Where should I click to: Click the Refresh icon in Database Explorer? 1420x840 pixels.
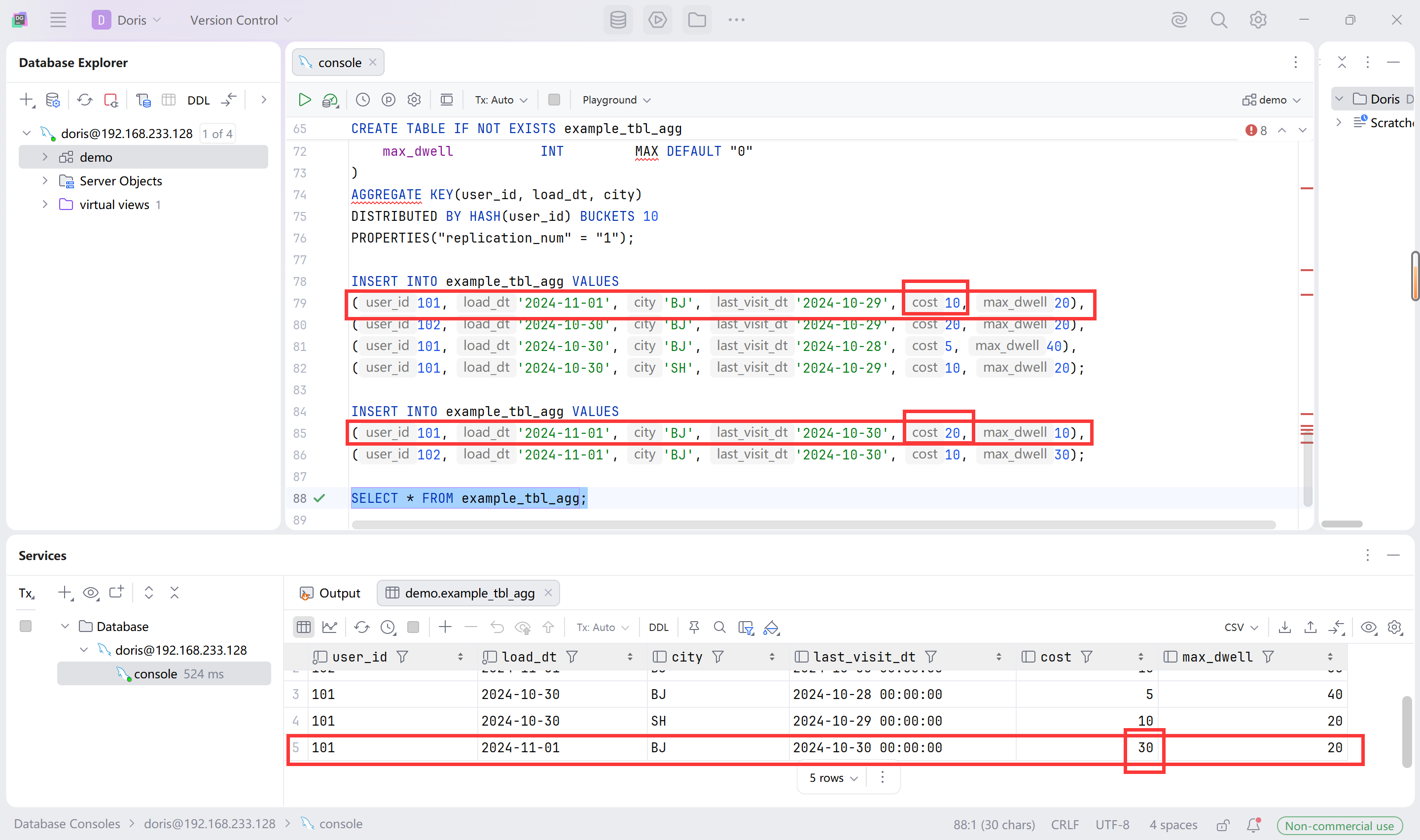click(x=85, y=100)
